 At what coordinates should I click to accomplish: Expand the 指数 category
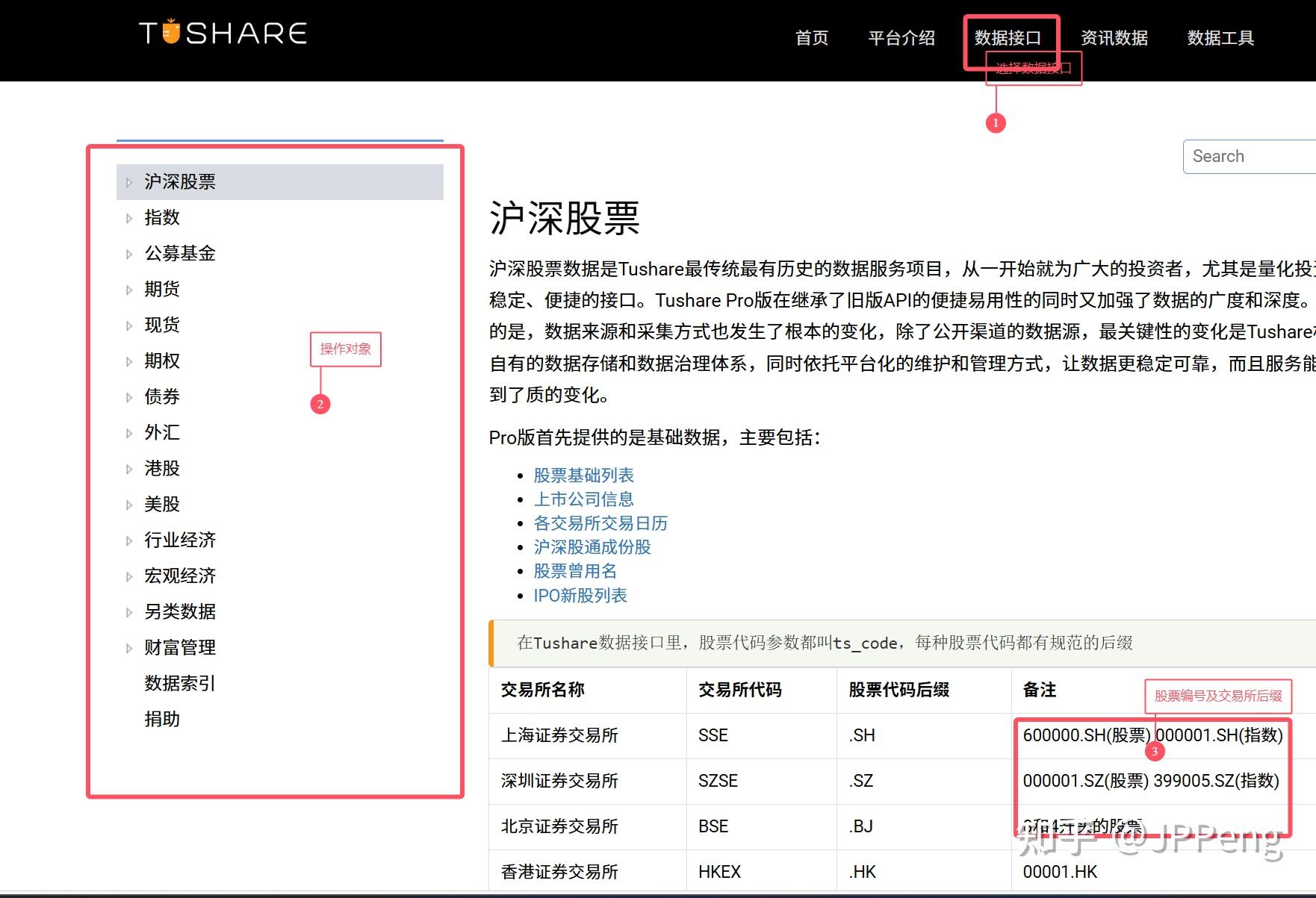(x=161, y=217)
